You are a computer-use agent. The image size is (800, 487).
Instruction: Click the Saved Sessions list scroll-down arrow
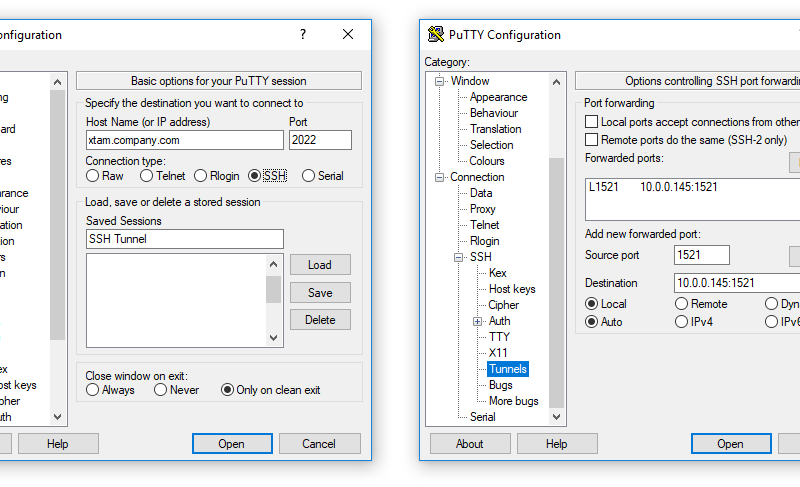pyautogui.click(x=273, y=336)
